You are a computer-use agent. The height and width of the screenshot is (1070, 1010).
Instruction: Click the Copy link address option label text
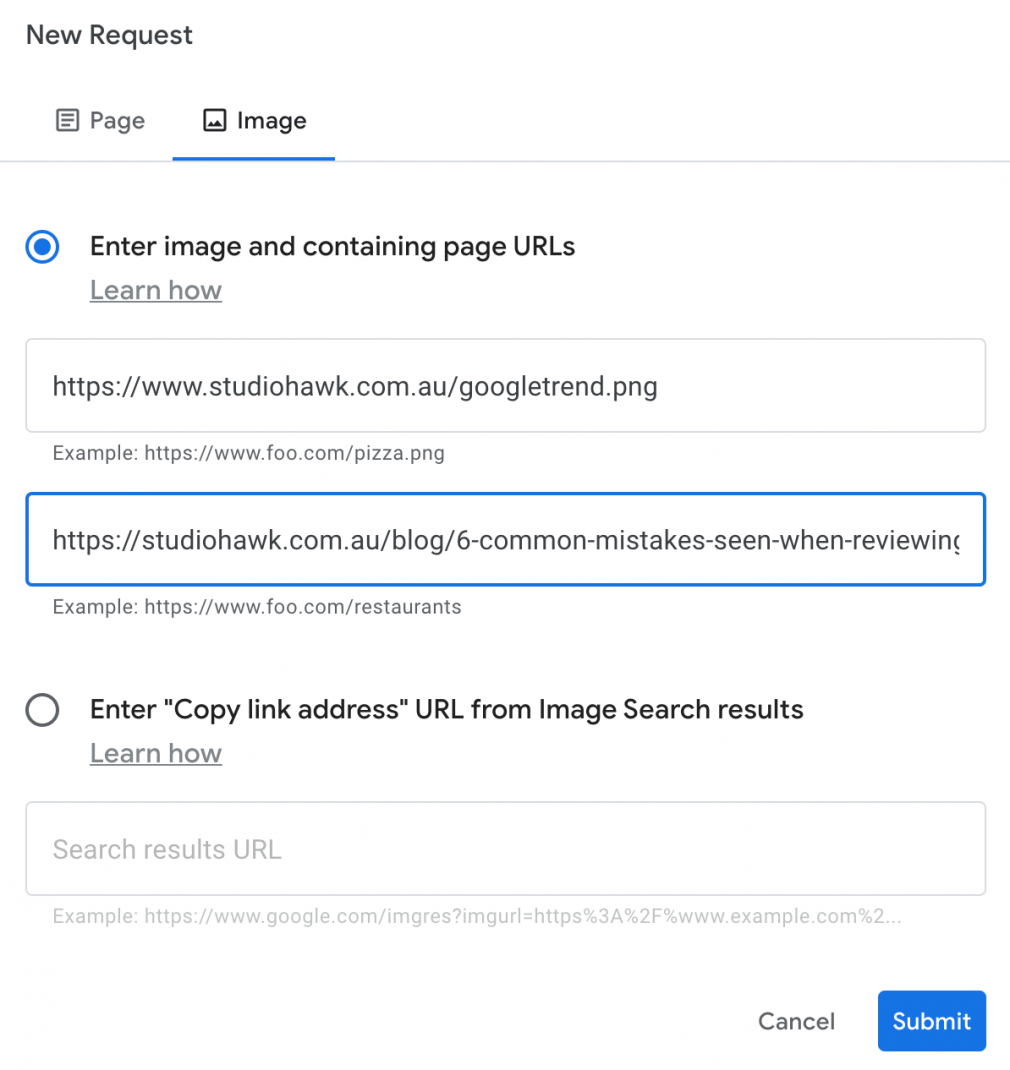pyautogui.click(x=446, y=710)
